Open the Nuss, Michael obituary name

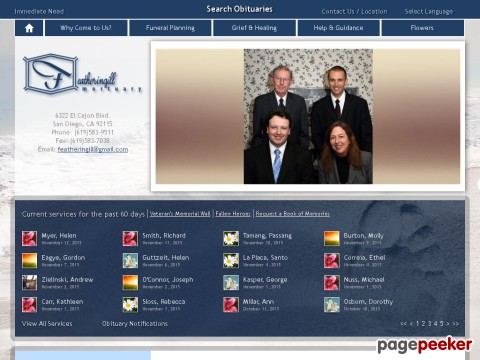(x=364, y=280)
